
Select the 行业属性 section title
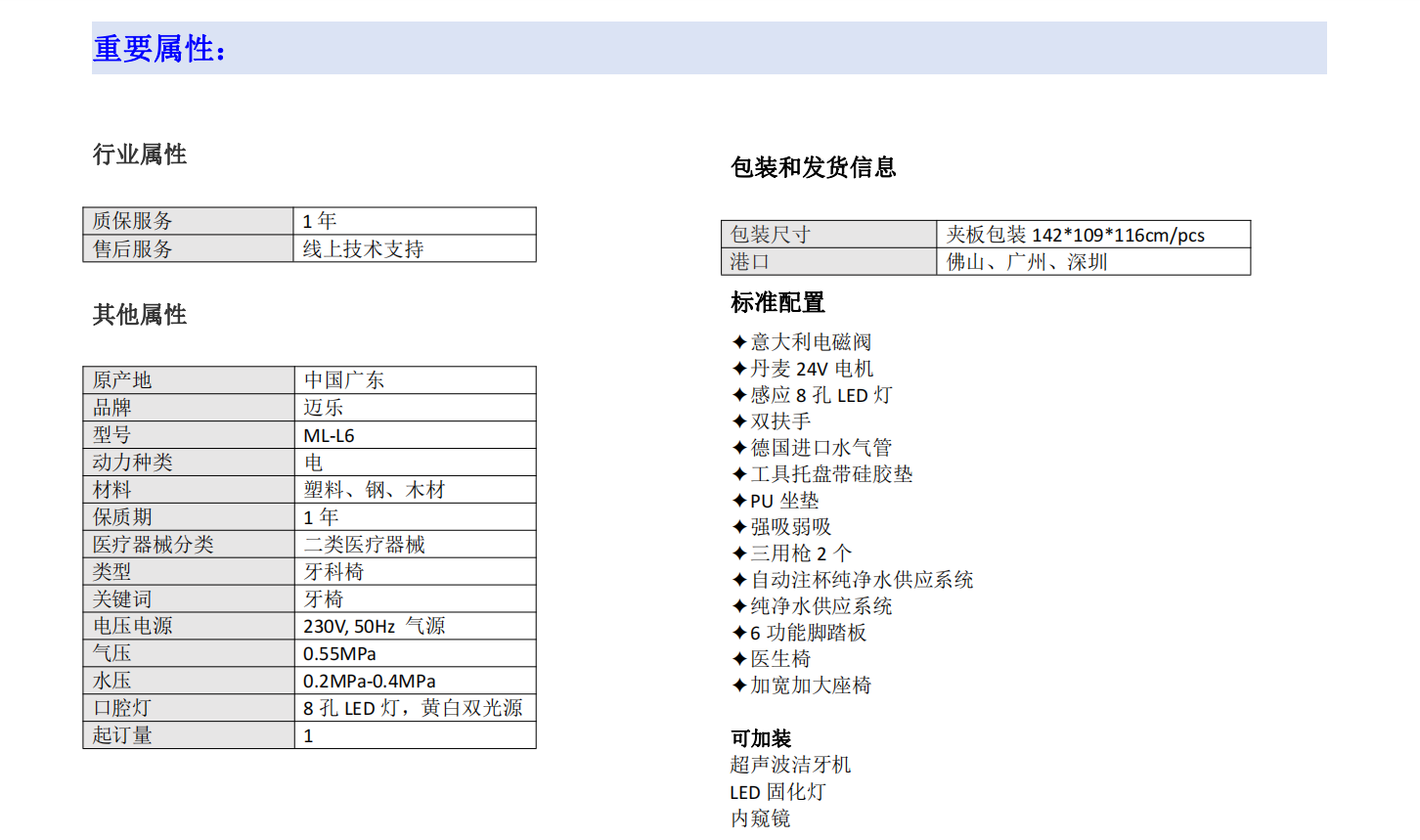[x=140, y=155]
